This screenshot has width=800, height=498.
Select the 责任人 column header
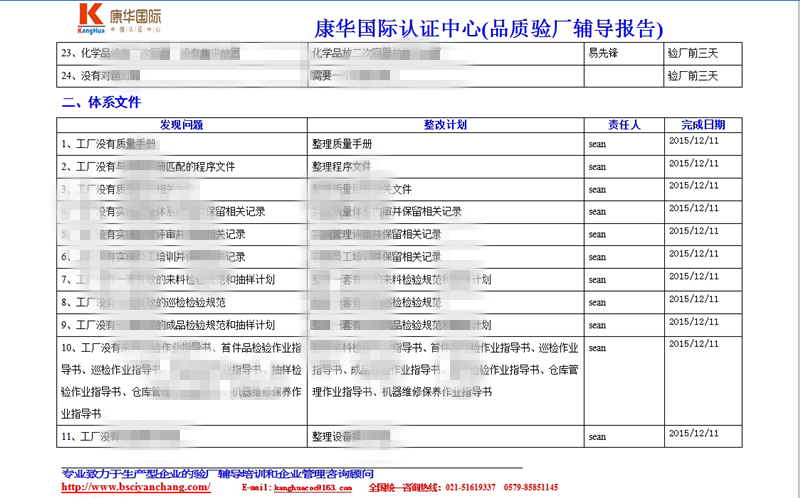coord(624,124)
